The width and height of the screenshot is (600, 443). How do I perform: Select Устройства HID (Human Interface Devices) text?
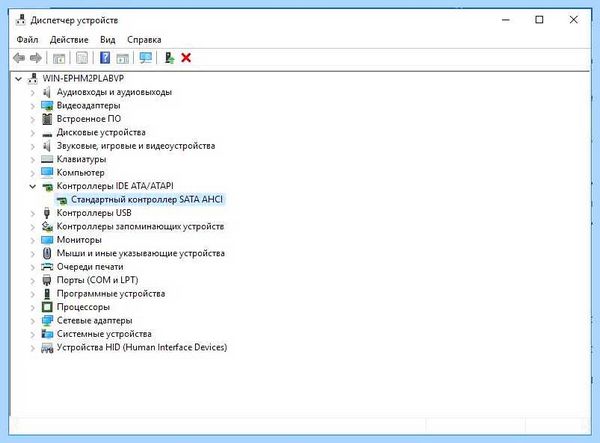(142, 347)
